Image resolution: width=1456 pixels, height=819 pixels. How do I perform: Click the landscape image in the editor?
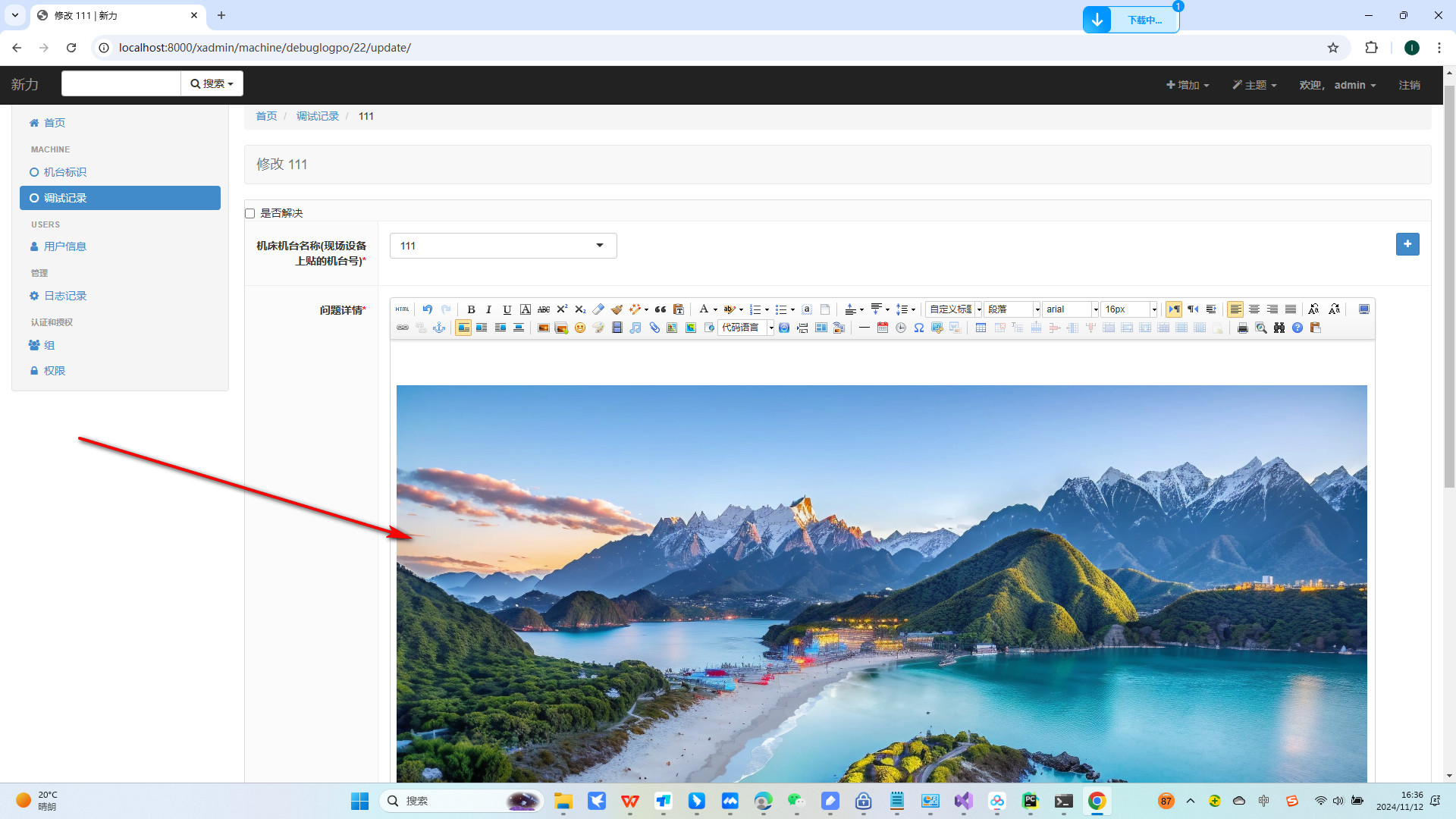[x=881, y=584]
